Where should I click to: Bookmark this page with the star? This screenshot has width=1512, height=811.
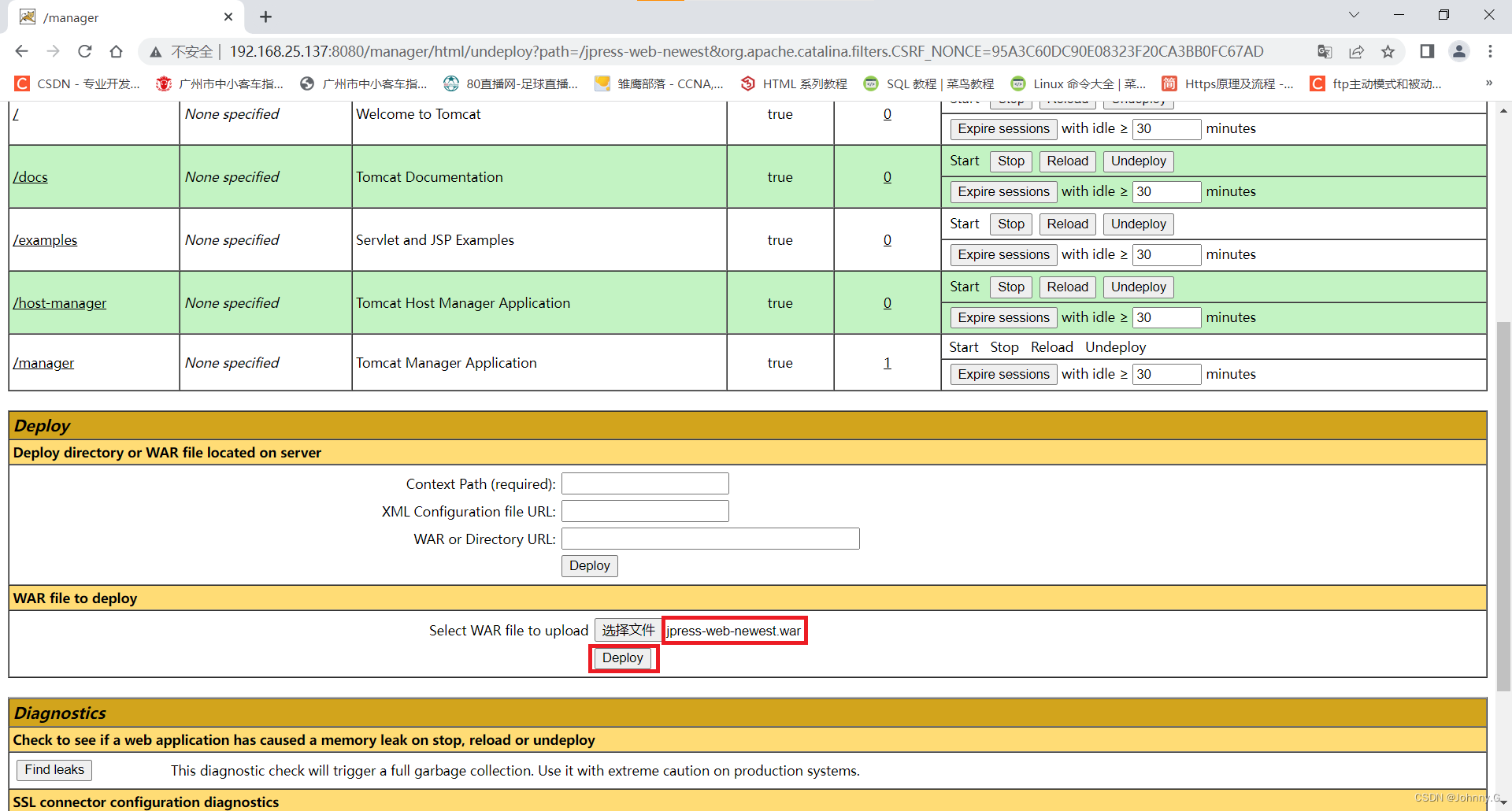1388,51
